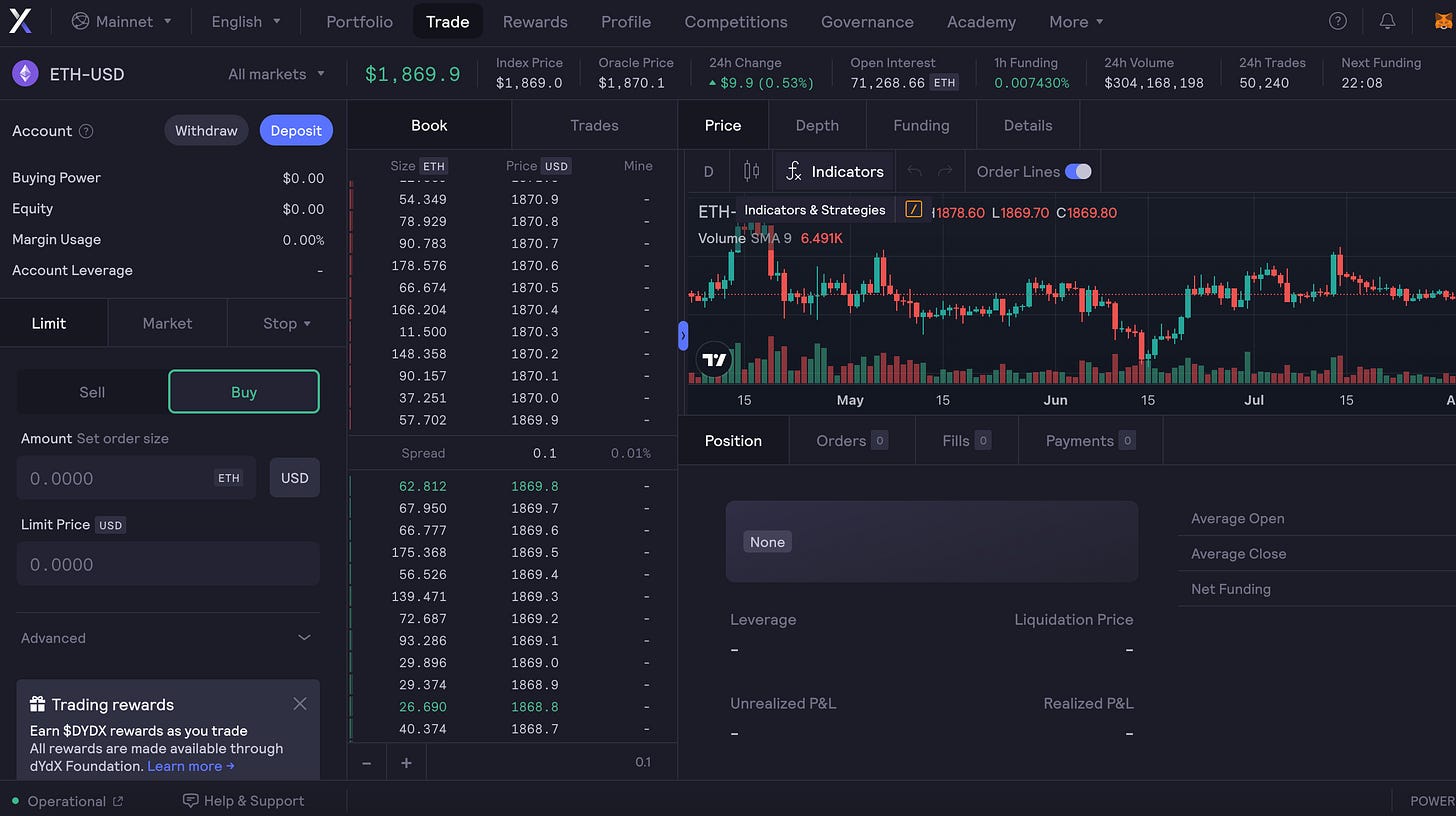Open the English language dropdown
This screenshot has width=1456, height=816.
[x=246, y=21]
